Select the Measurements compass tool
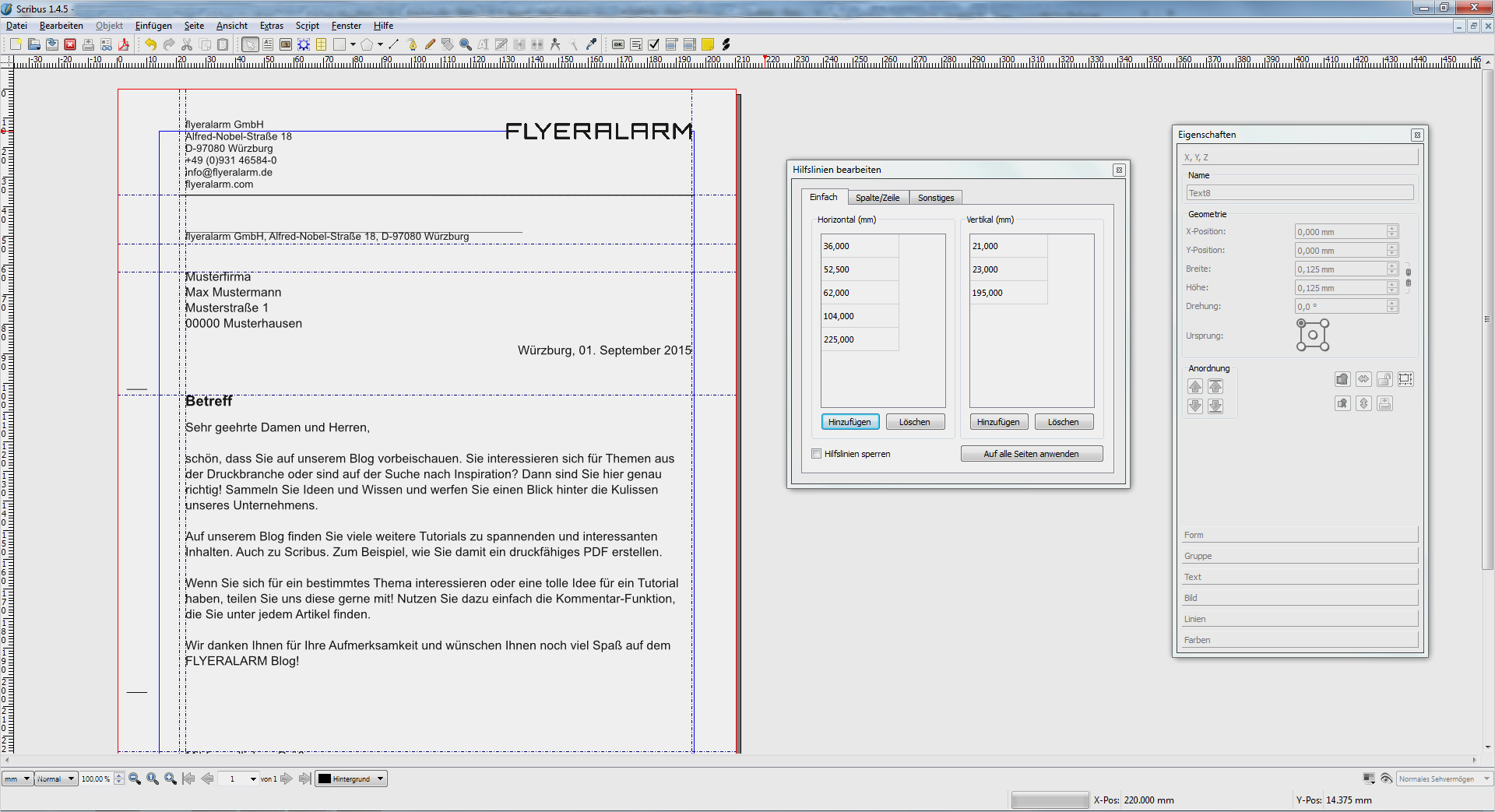 [555, 44]
